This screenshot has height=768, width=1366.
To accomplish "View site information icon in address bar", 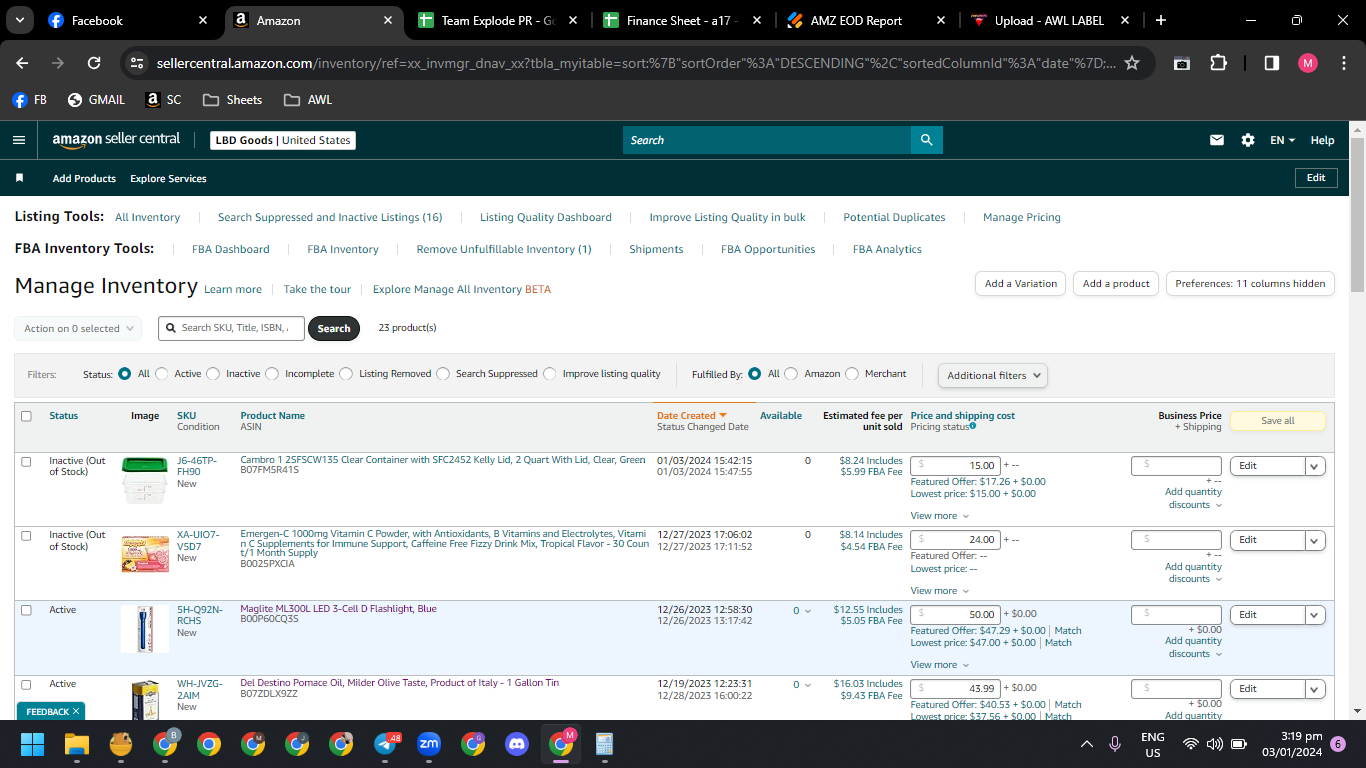I will [138, 63].
